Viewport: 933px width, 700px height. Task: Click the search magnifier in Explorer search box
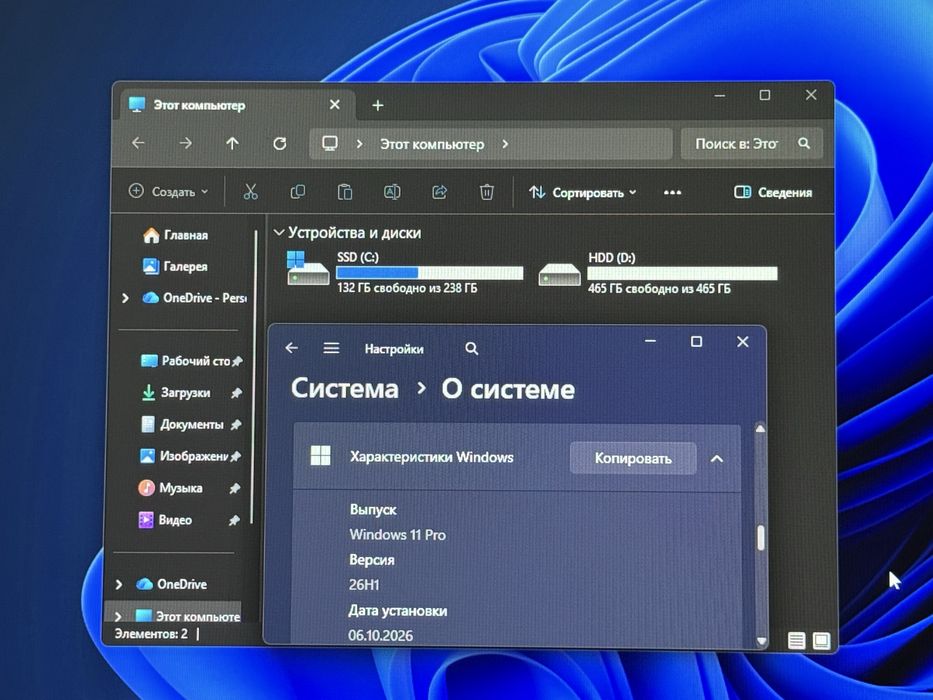pyautogui.click(x=804, y=143)
